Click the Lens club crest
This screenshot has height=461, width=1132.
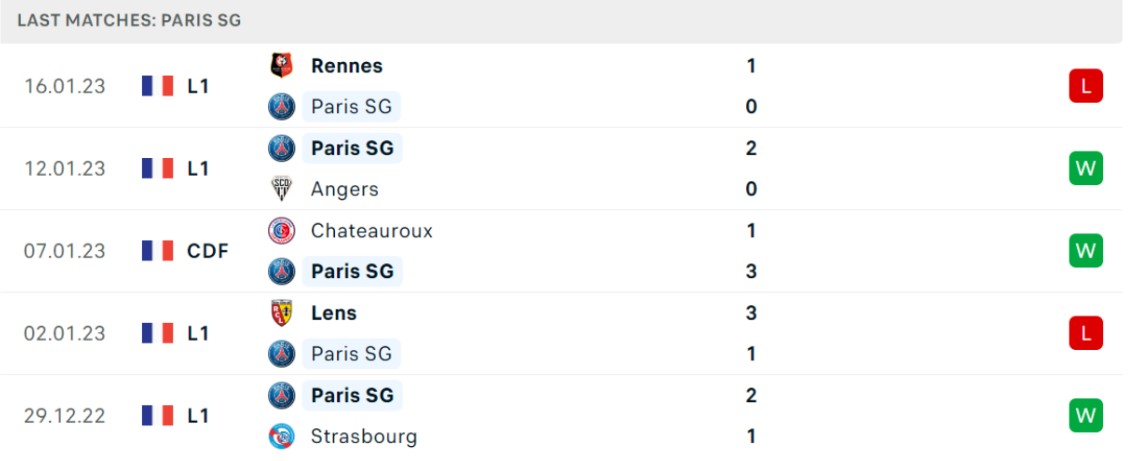click(x=282, y=313)
